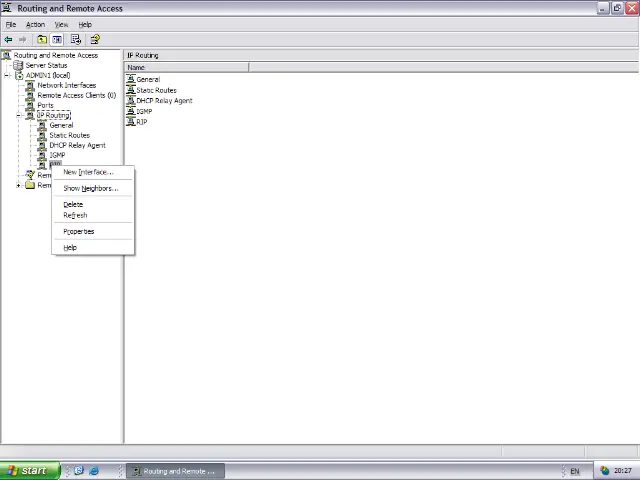
Task: Click the DHCP Relay Agent icon in right pane
Action: [x=131, y=100]
